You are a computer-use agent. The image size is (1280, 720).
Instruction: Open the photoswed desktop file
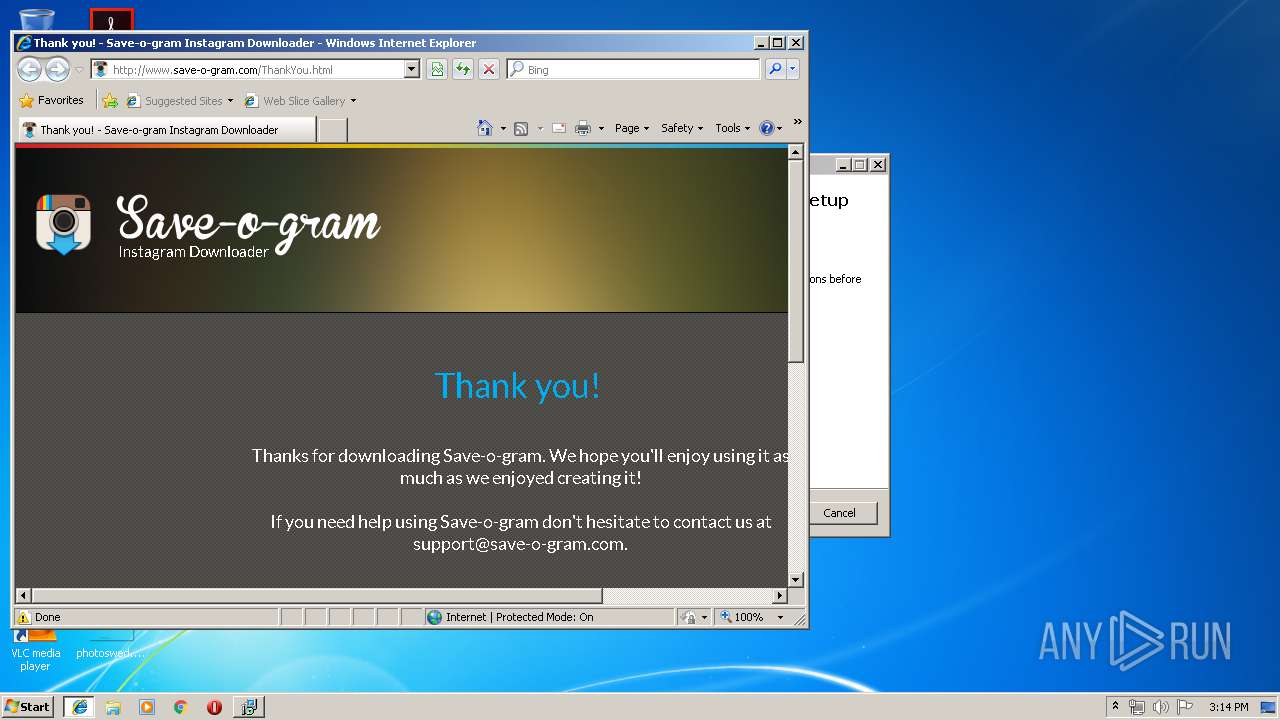click(x=110, y=646)
